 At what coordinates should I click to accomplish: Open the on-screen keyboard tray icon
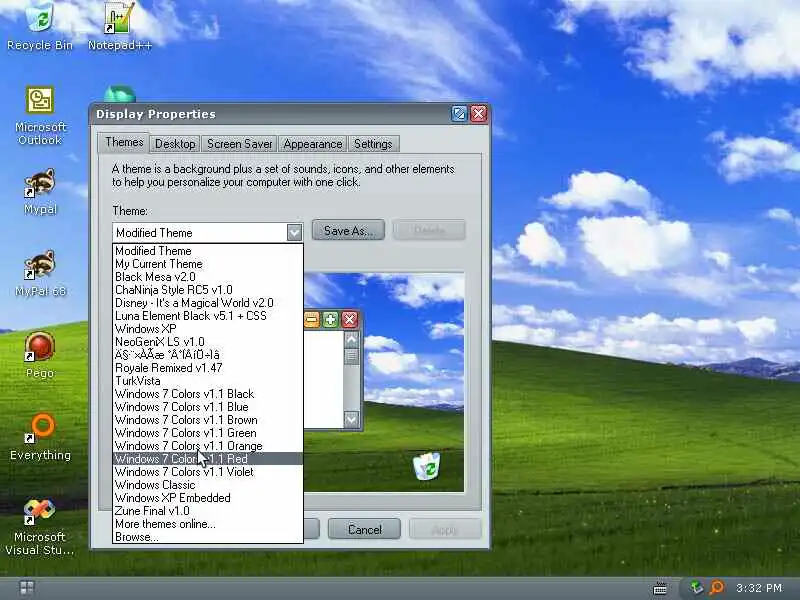tap(660, 588)
